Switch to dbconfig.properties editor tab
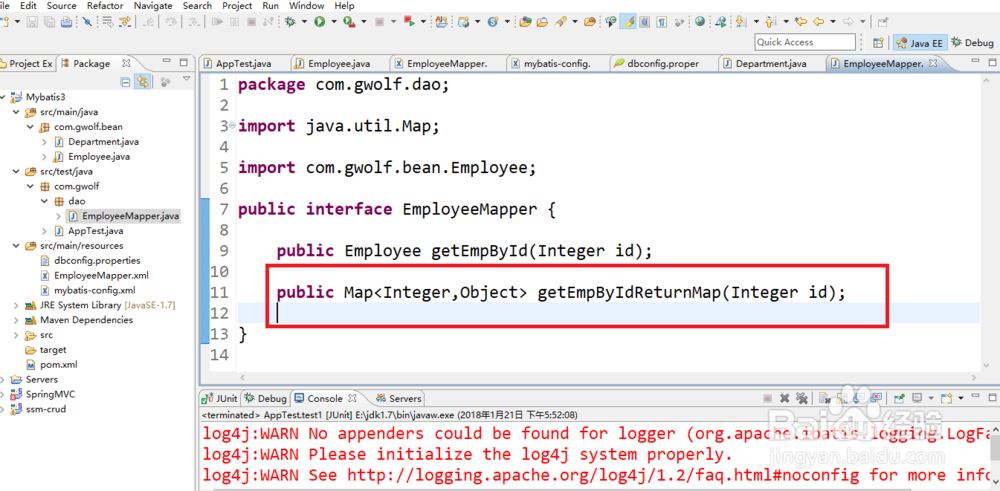The image size is (1000, 491). (657, 64)
